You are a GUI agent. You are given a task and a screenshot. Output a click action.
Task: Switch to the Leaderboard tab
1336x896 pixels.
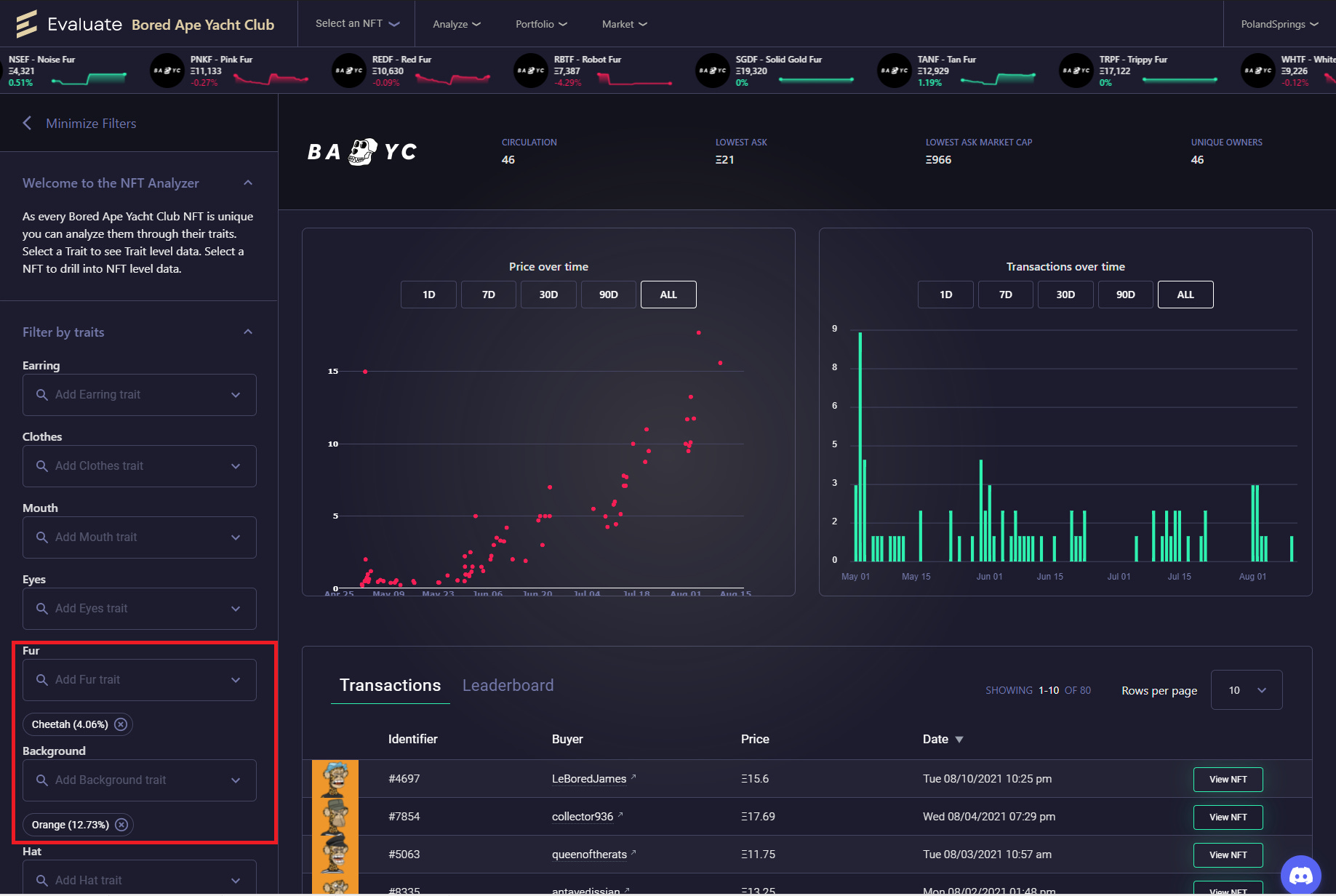click(x=508, y=686)
